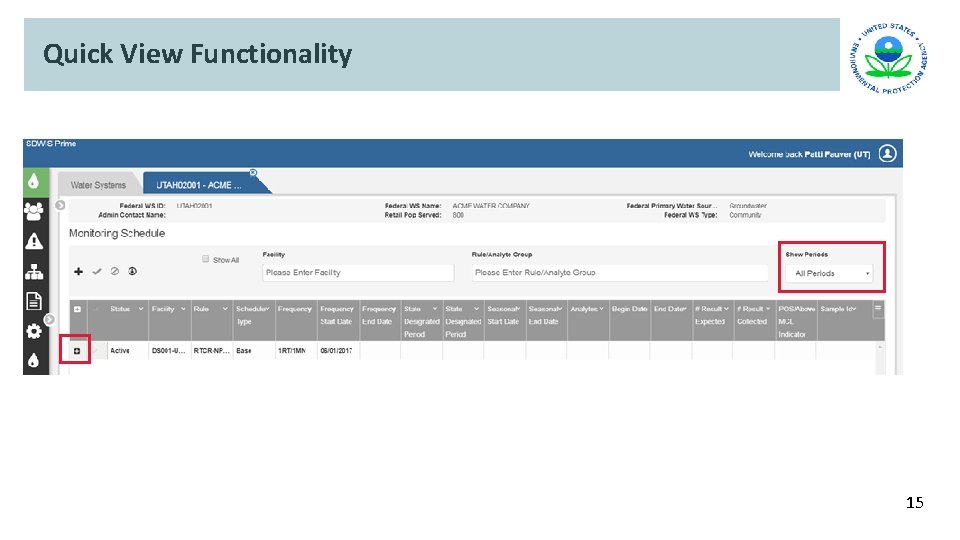This screenshot has height=540, width=960.
Task: Click the 'RTCR-NP...' rule cell
Action: (x=211, y=351)
